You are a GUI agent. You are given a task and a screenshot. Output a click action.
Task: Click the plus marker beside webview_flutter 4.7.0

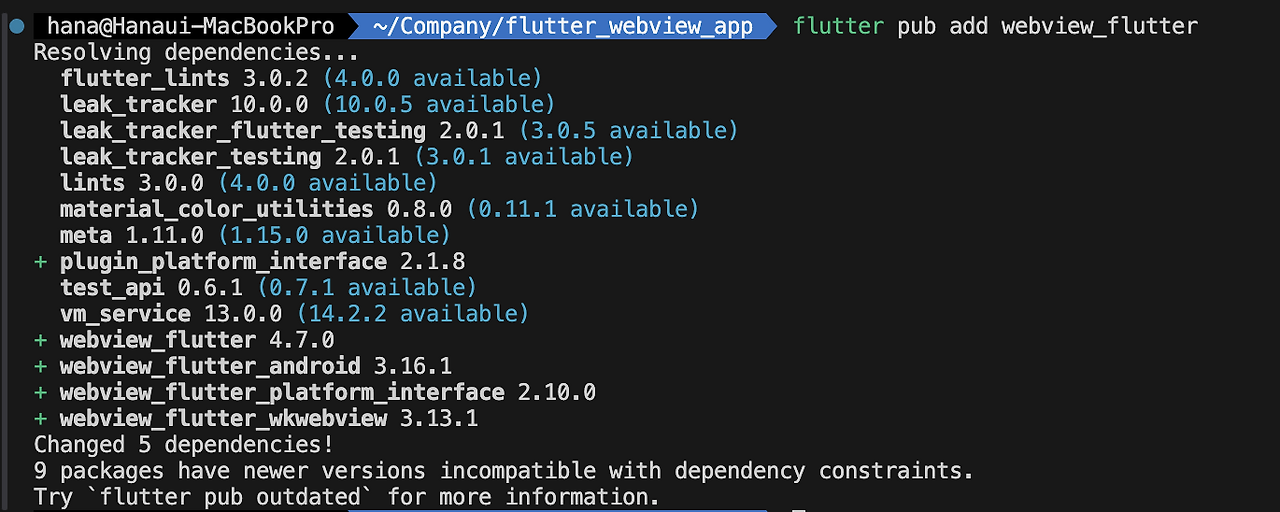coord(40,340)
